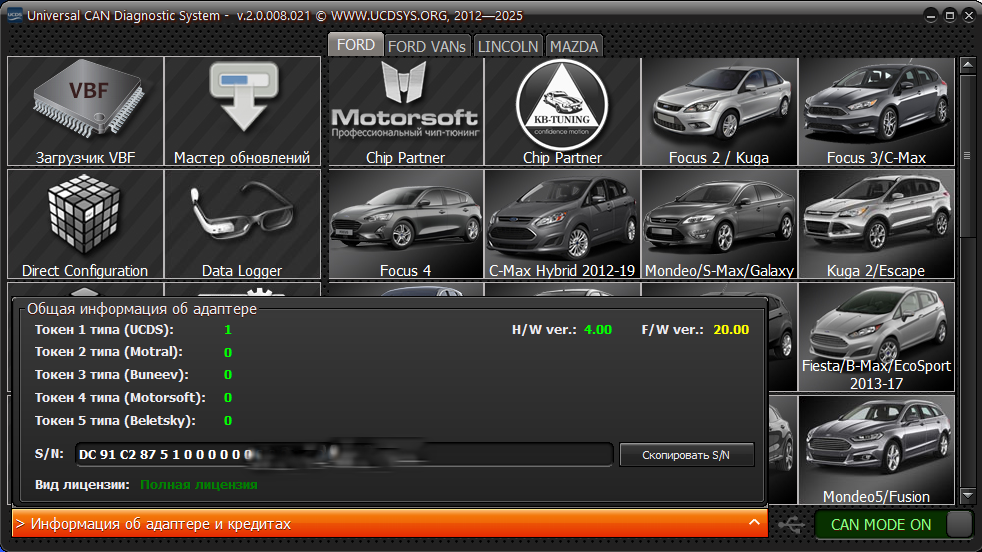Click the Токен 4 типа (Motorsoft) label

tap(120, 397)
